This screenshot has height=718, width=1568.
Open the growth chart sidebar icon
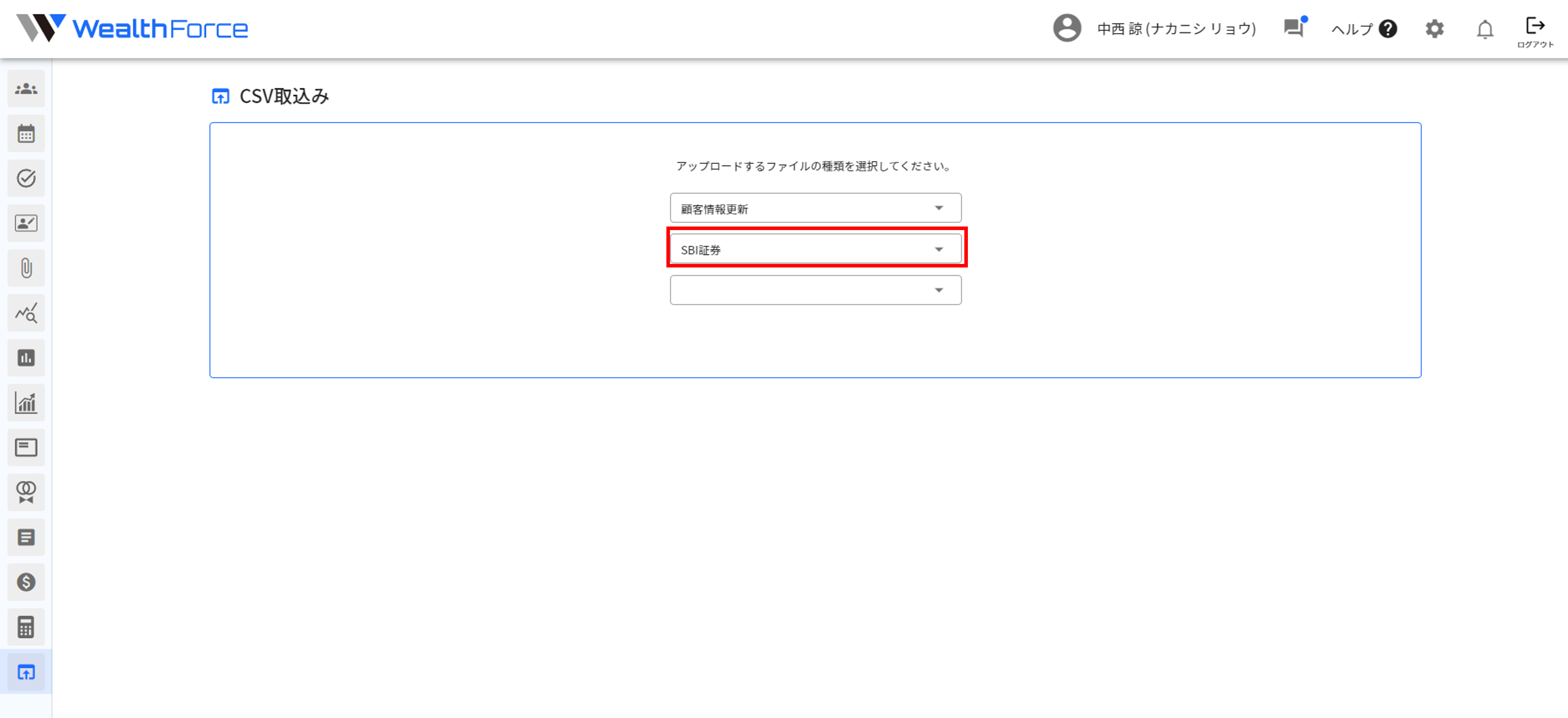[26, 403]
